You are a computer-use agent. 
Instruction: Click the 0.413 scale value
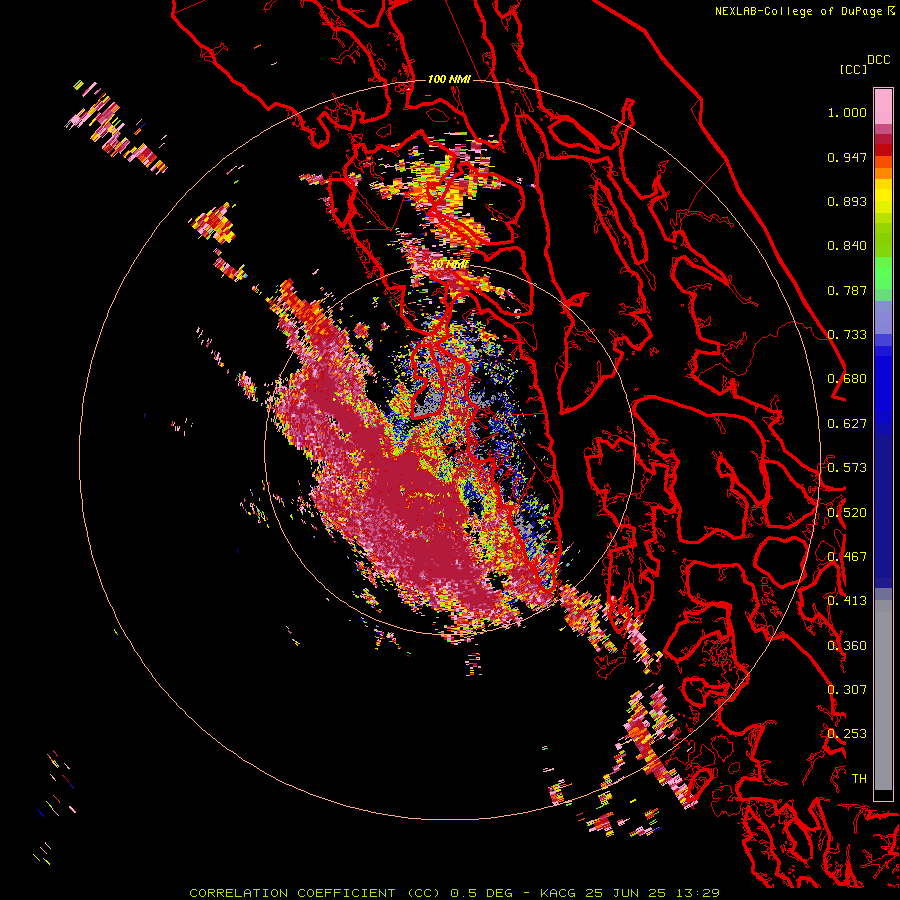(x=847, y=601)
